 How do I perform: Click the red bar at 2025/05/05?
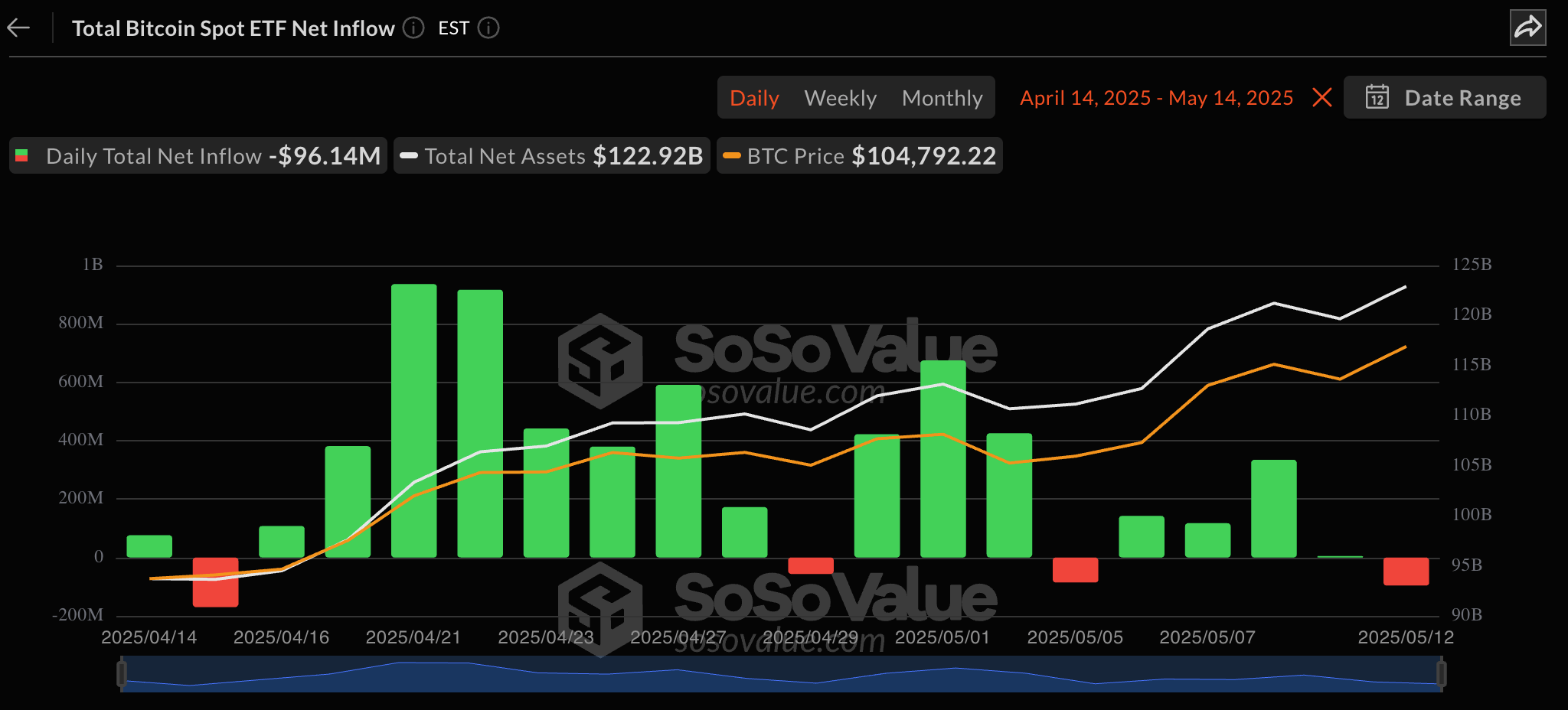1075,570
